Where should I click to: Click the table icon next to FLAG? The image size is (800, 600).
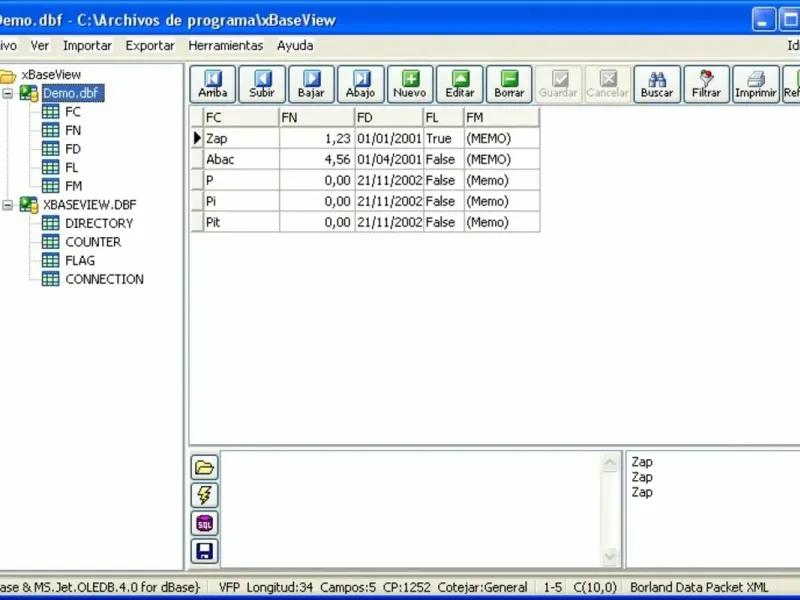click(x=51, y=260)
